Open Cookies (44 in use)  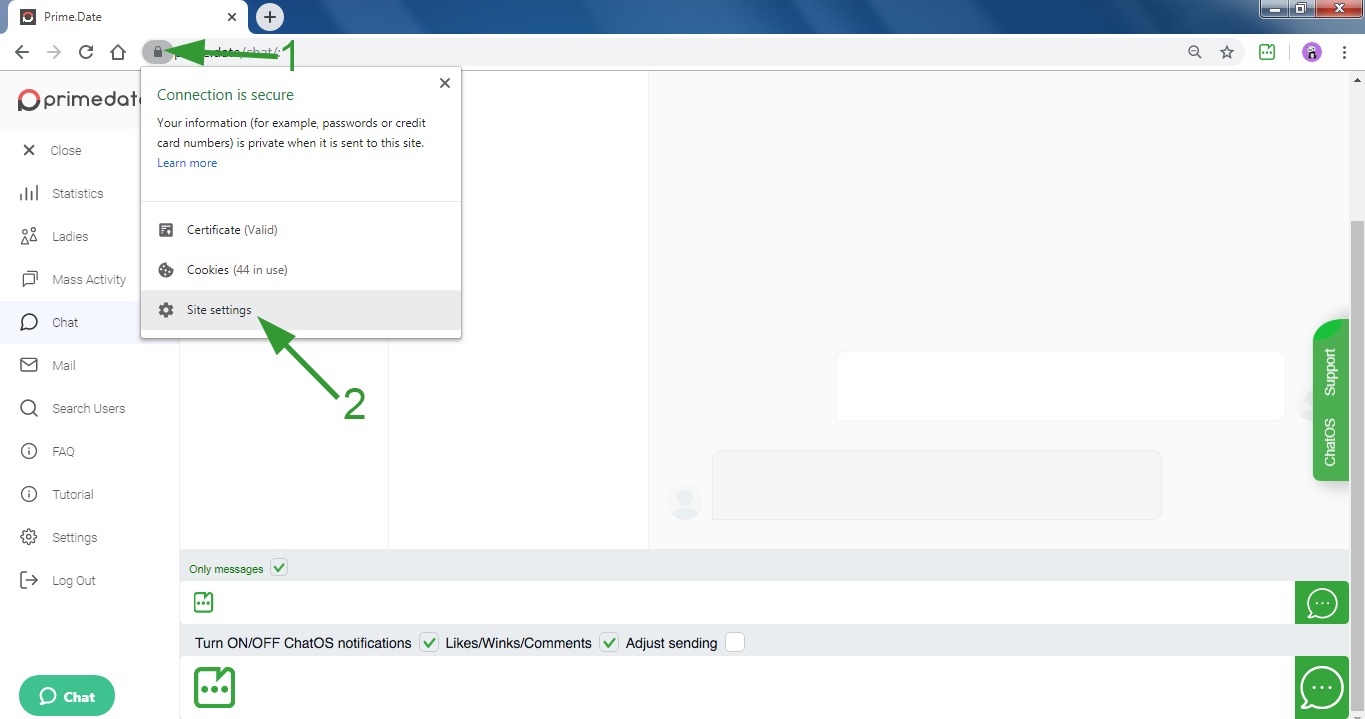[x=301, y=270]
